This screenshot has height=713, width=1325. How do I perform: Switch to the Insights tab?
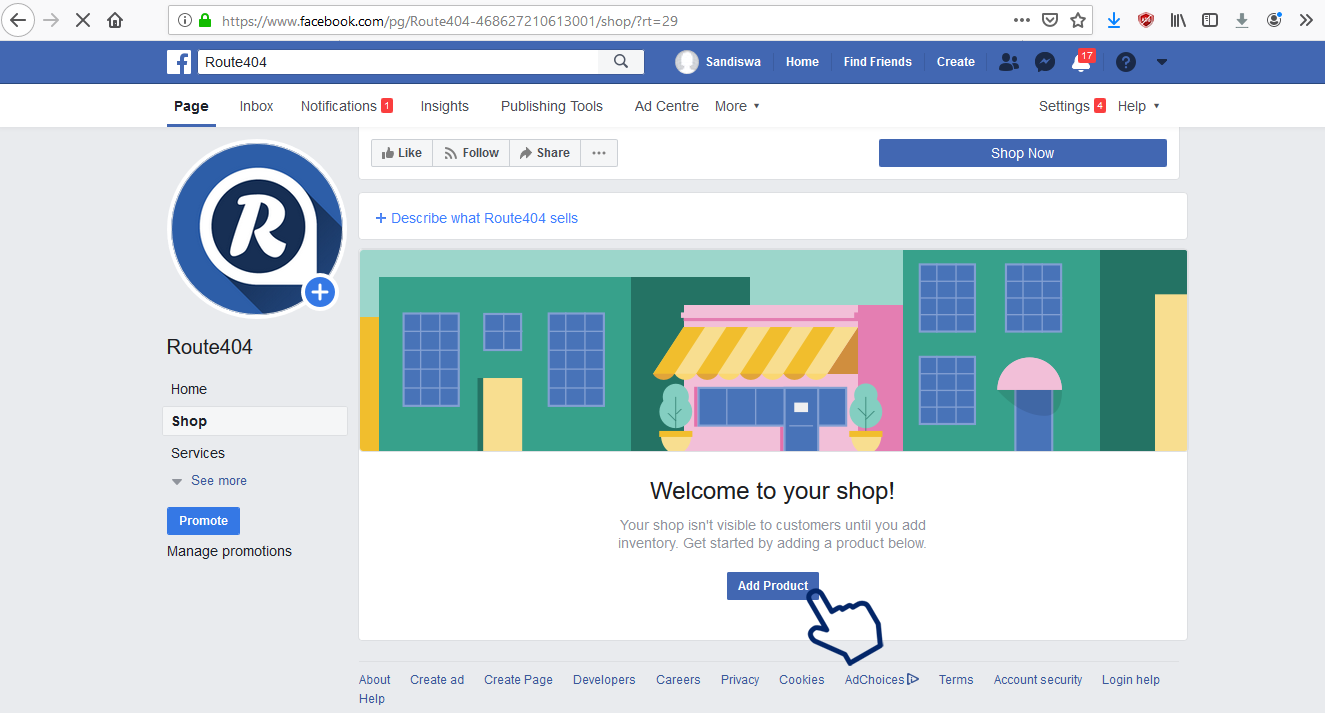coord(444,106)
